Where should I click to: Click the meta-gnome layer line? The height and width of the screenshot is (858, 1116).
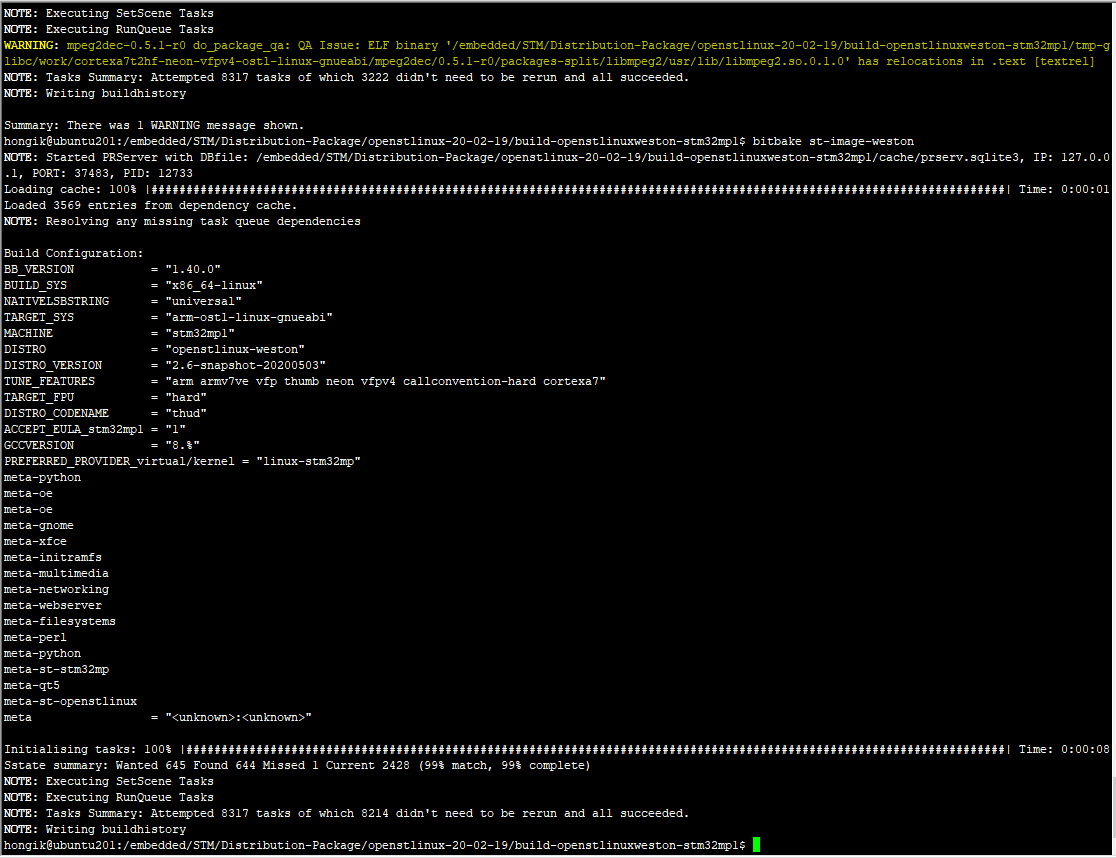[x=38, y=526]
